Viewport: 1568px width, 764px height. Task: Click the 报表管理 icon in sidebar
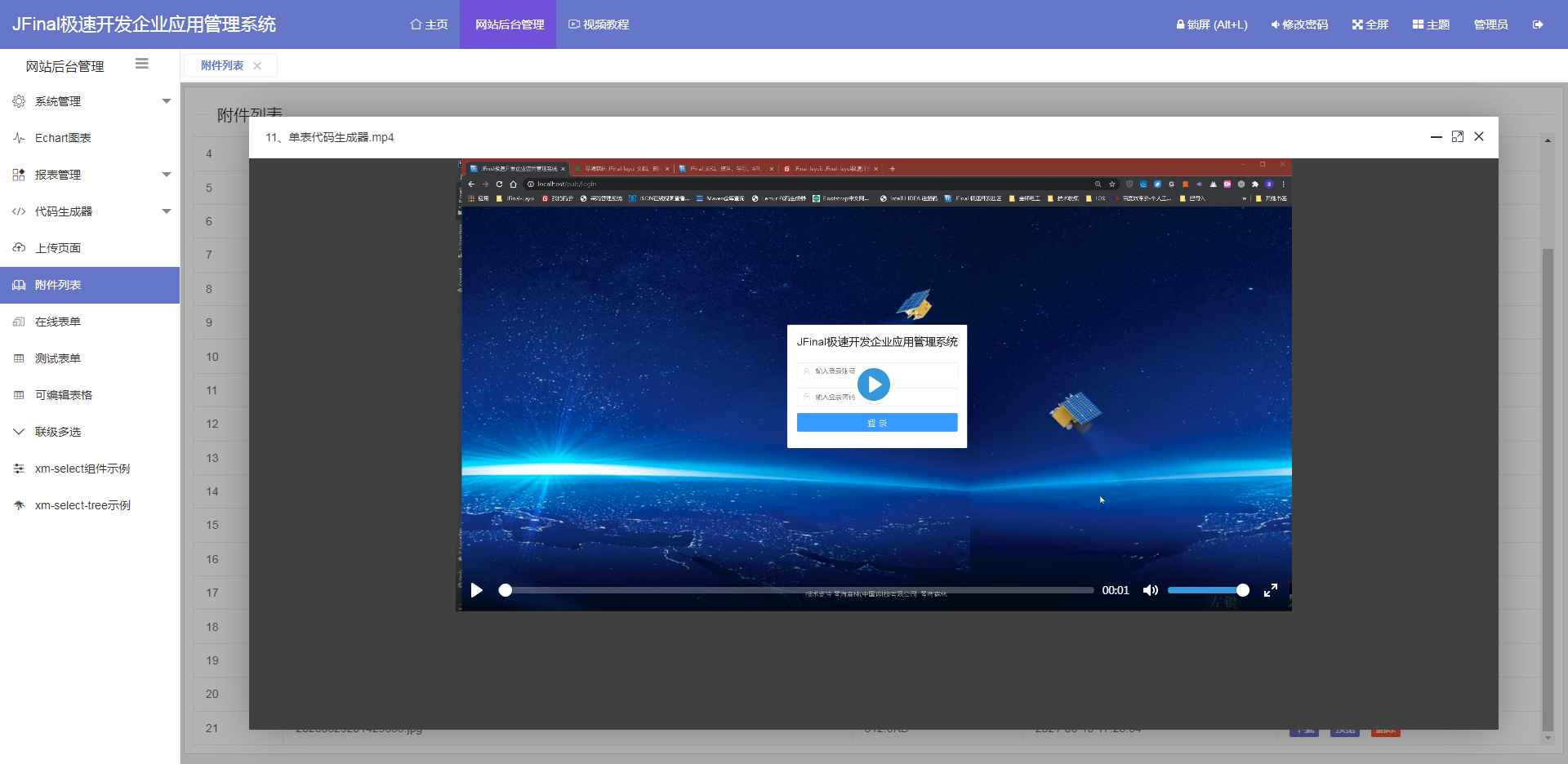pyautogui.click(x=19, y=175)
